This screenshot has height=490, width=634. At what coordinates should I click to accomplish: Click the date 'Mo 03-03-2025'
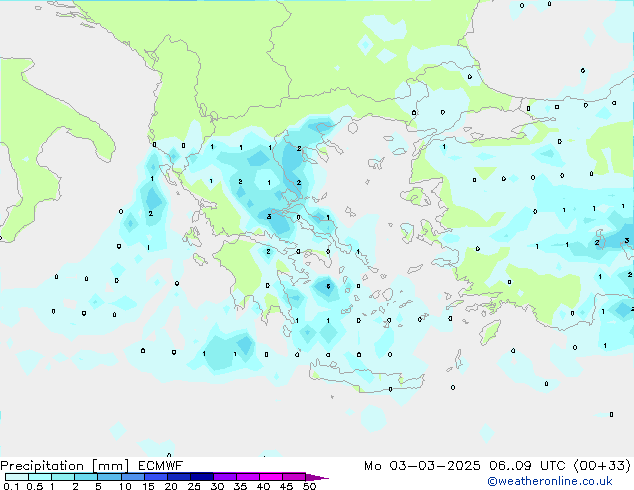422,466
